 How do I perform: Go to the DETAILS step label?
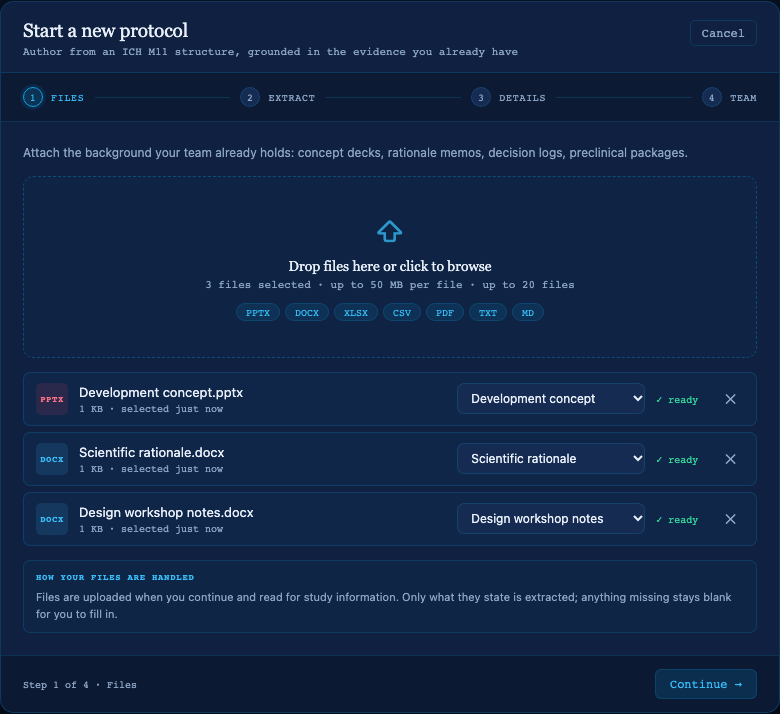click(522, 98)
